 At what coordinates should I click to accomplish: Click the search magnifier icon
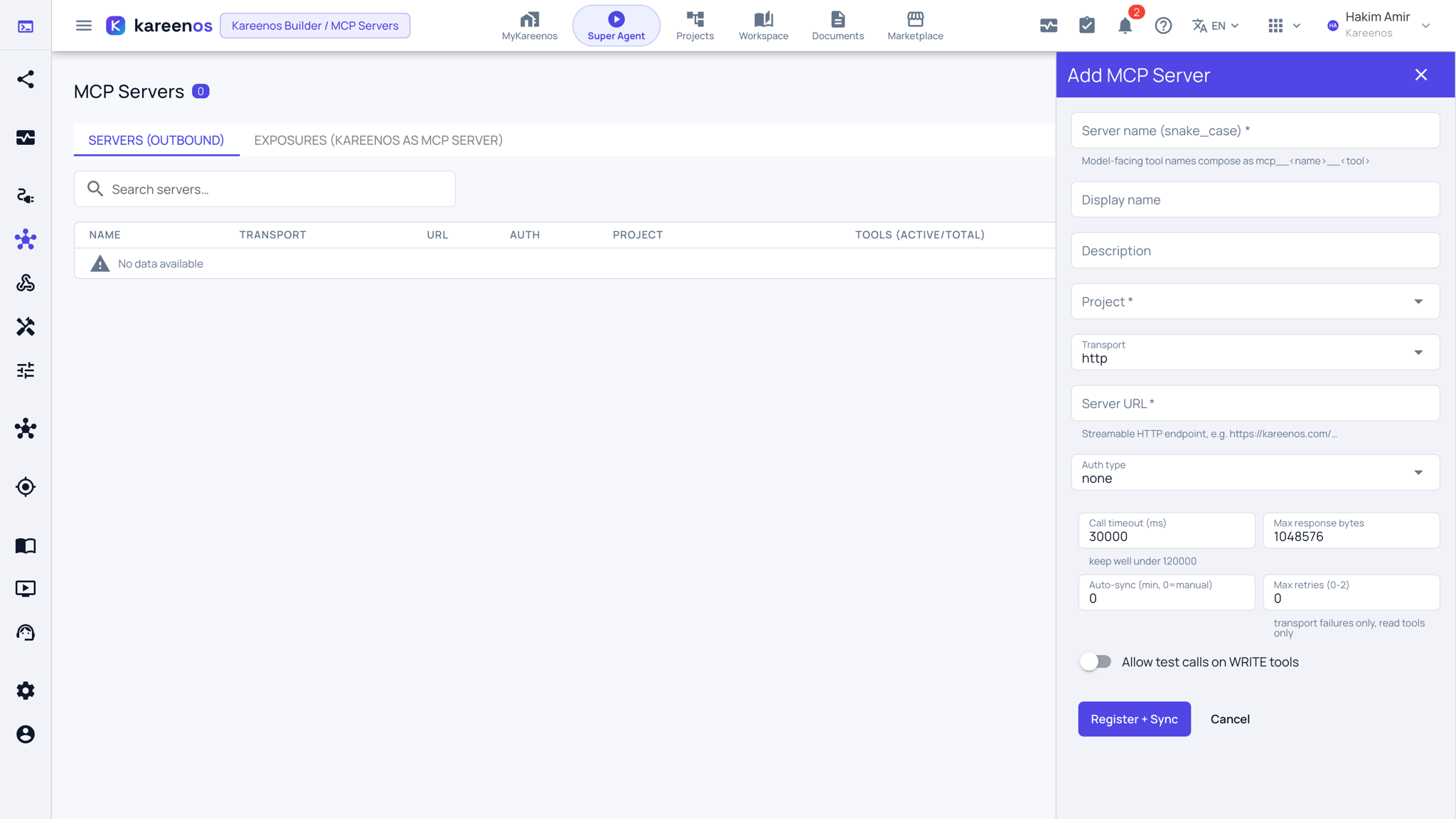point(95,188)
